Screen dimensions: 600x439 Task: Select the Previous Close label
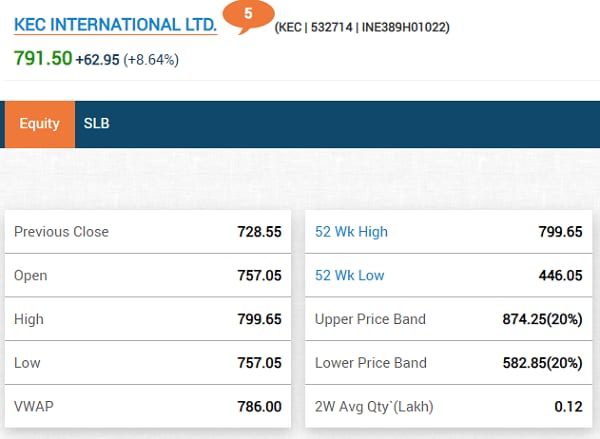click(x=61, y=232)
